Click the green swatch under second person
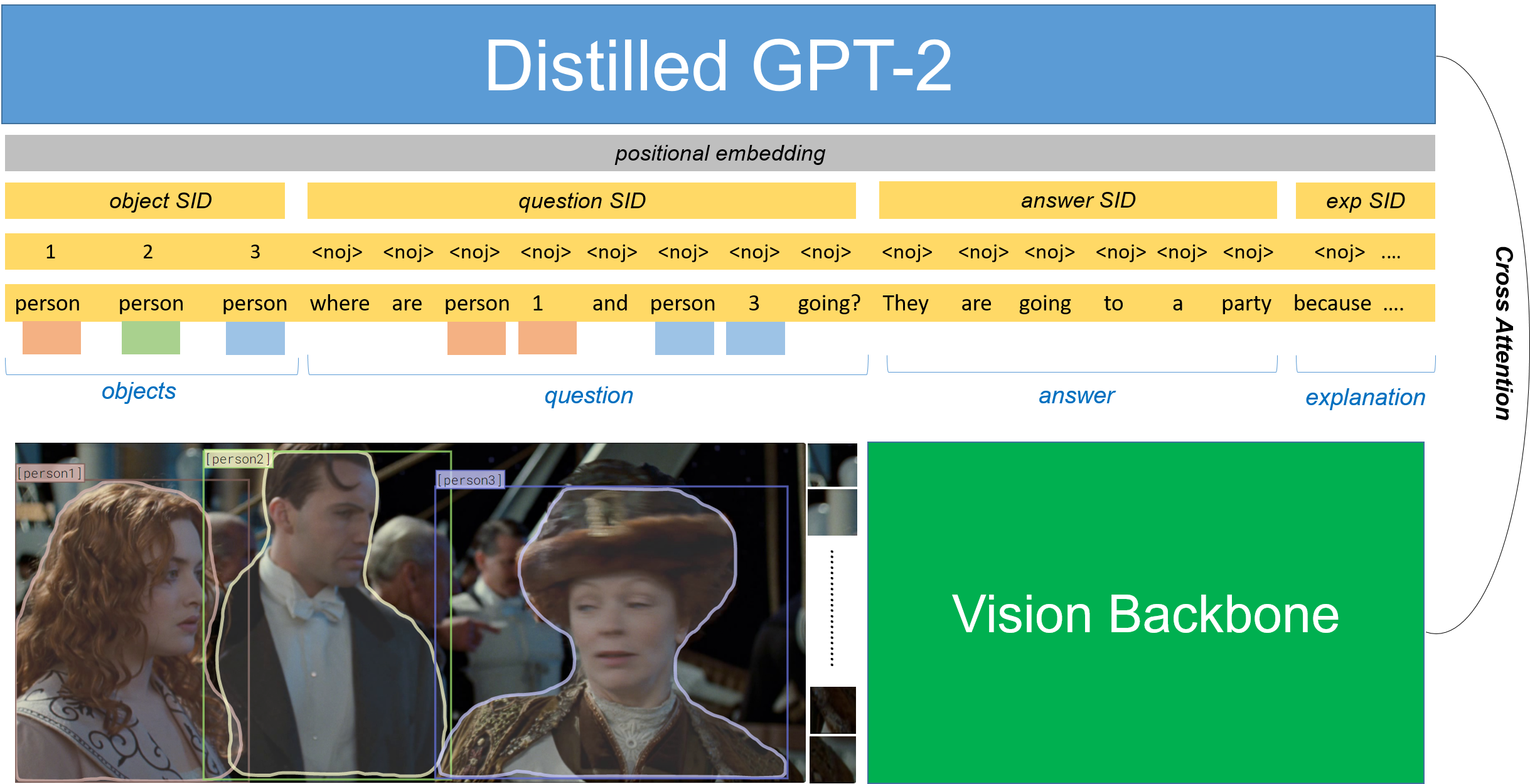 click(151, 338)
